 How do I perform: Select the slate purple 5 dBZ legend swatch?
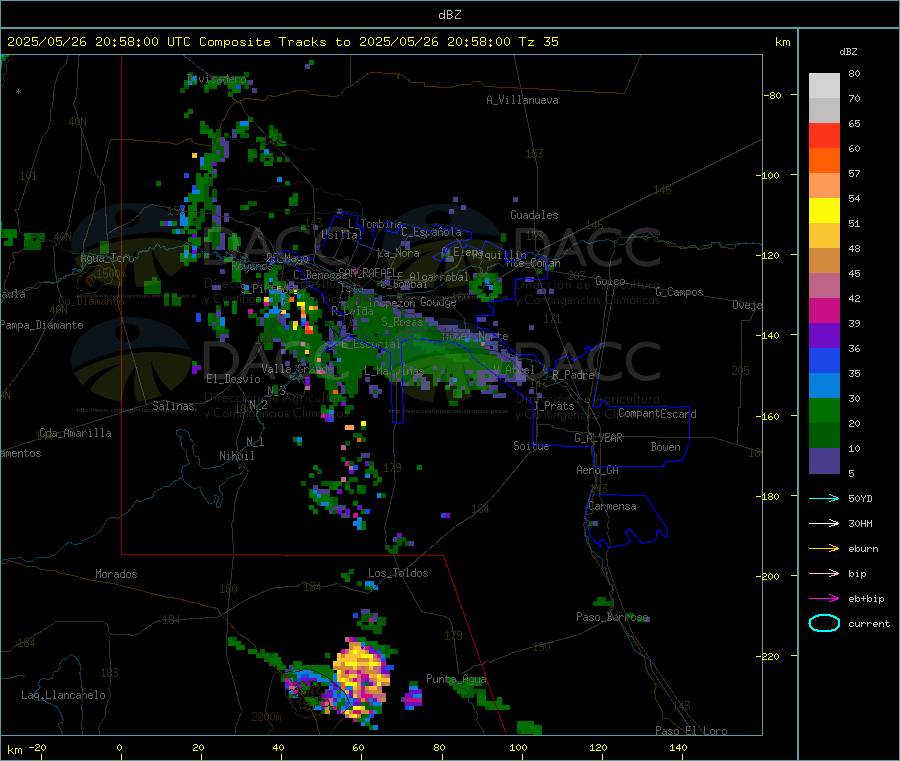click(x=824, y=461)
